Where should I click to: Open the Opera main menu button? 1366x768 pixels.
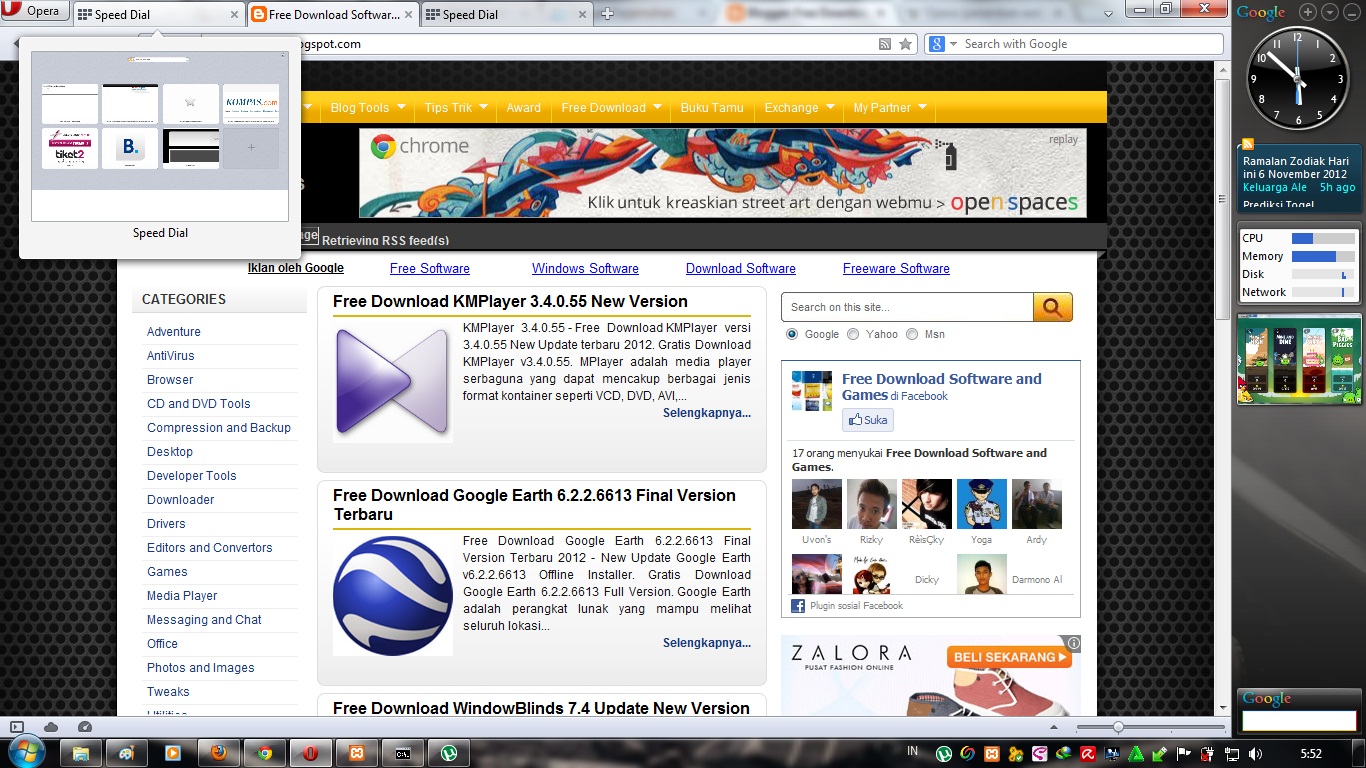pyautogui.click(x=36, y=12)
